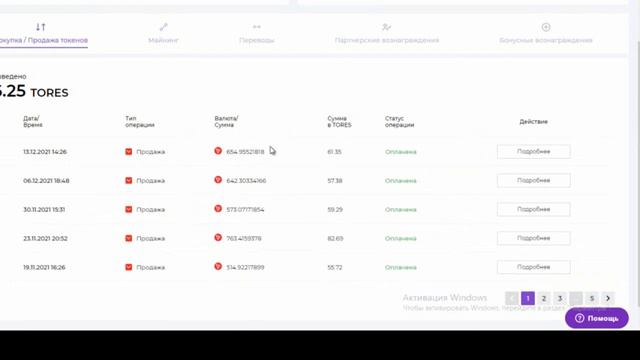Screen dimensions: 640x360
Task: Click the date 19.11.2021 16:26
Action: 44,267
